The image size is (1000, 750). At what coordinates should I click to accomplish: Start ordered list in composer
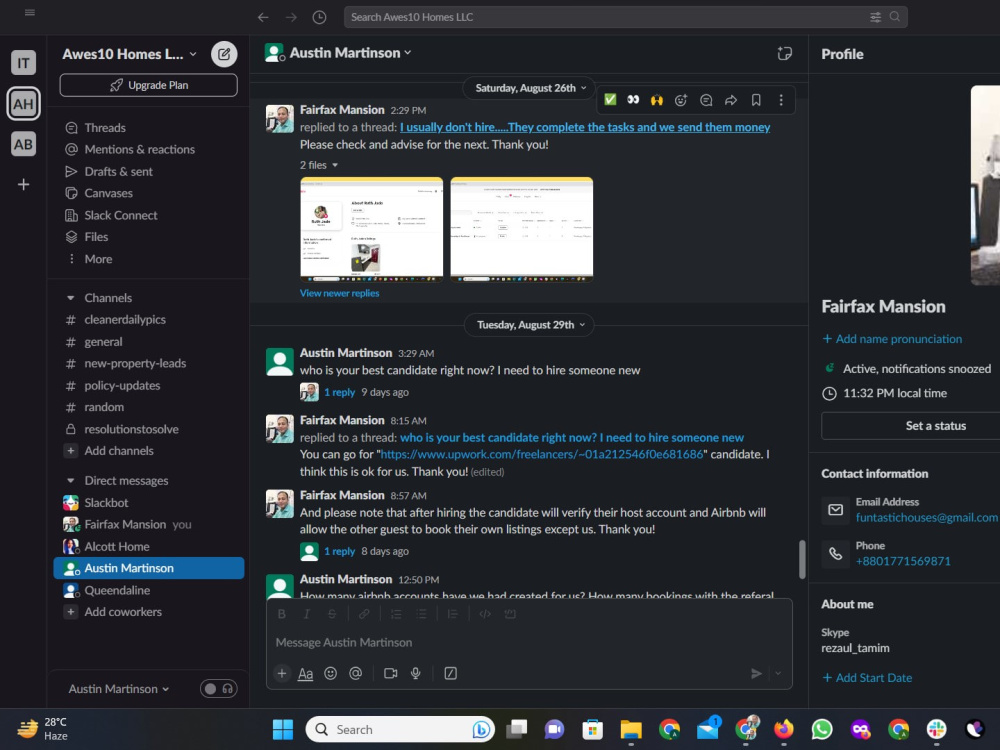click(396, 614)
